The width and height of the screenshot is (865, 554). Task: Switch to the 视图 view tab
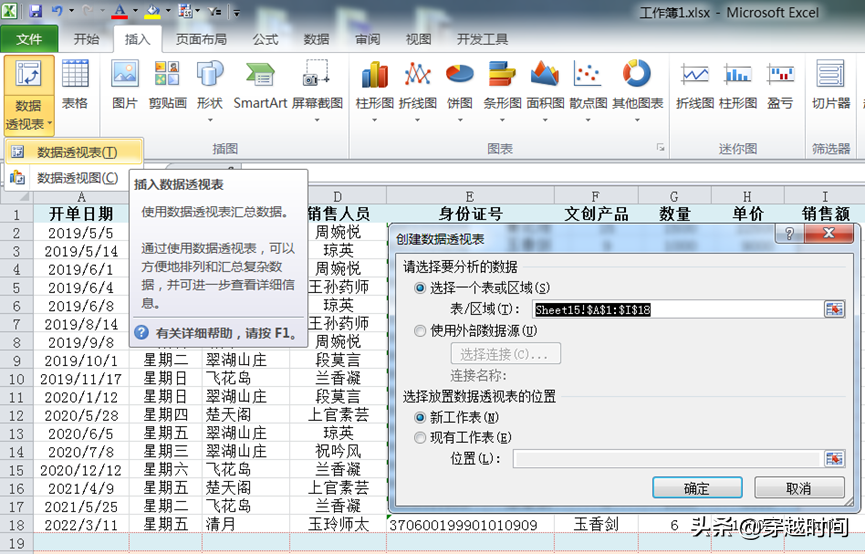(418, 39)
